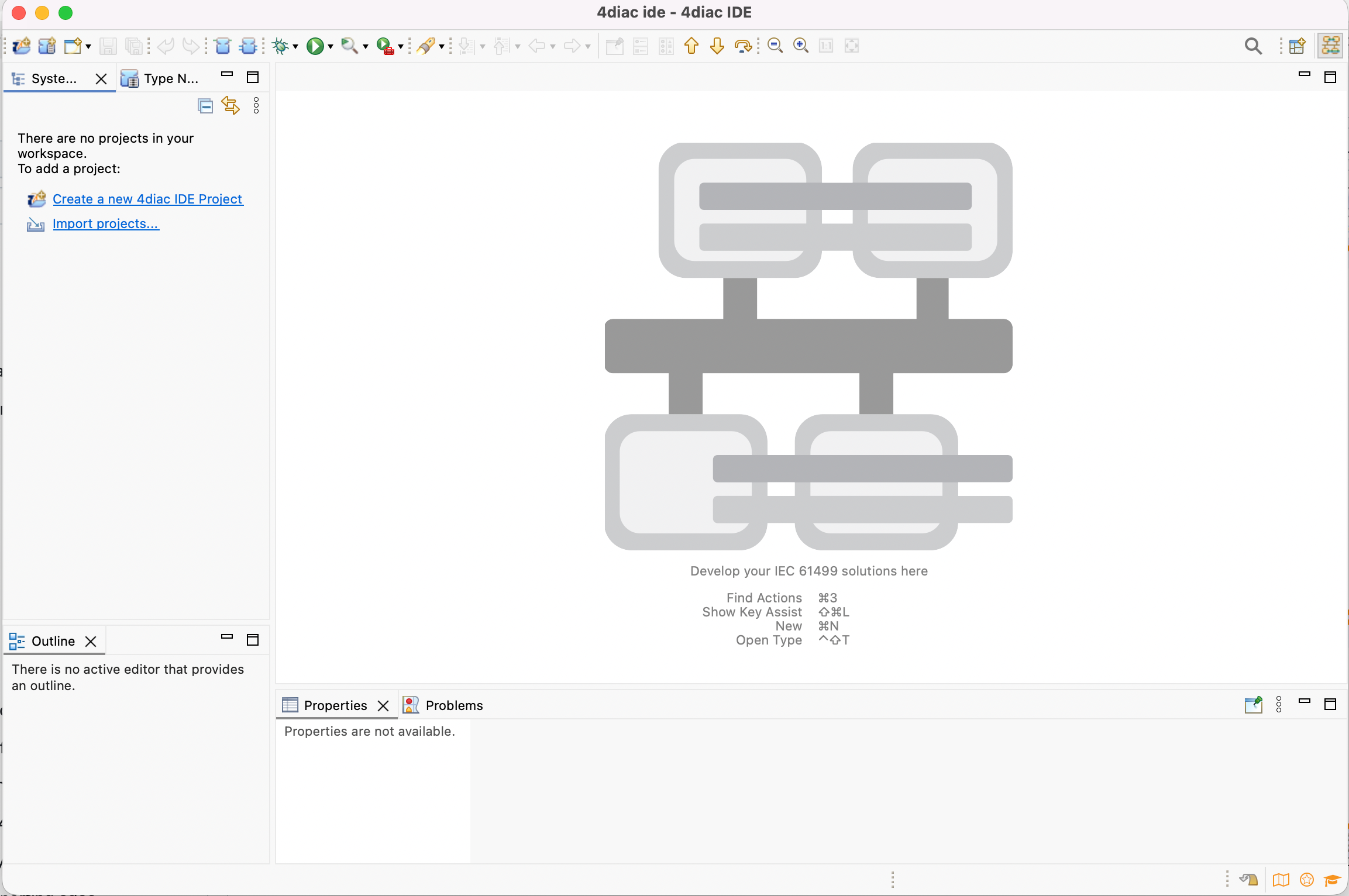Click the Run External Tools icon
Image resolution: width=1349 pixels, height=896 pixels.
(x=385, y=46)
